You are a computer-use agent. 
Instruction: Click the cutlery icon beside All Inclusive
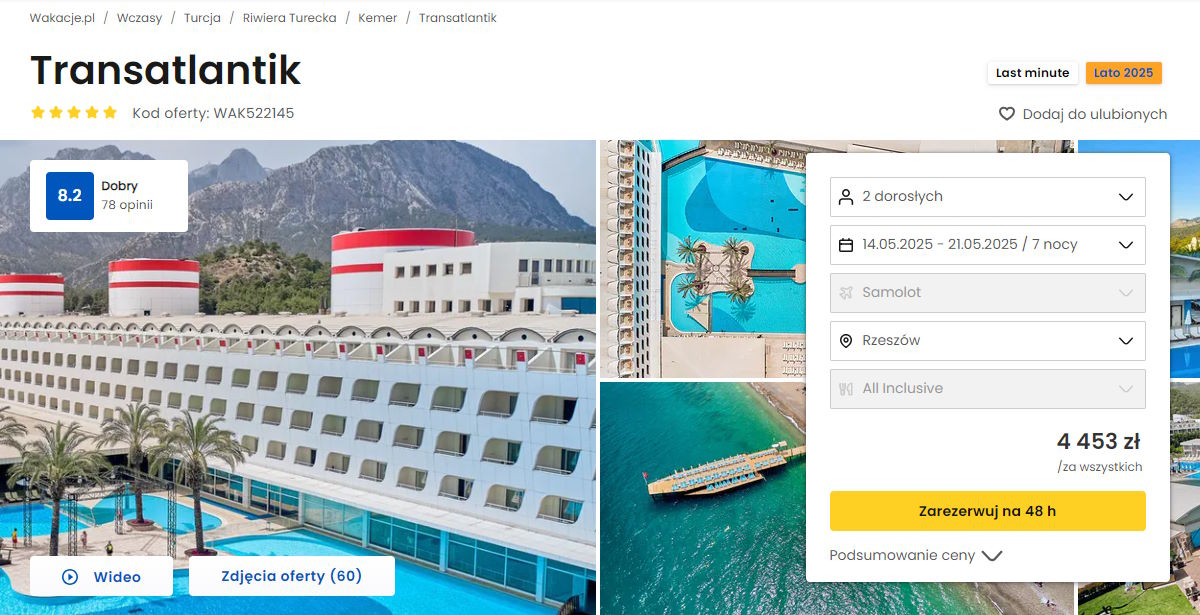pyautogui.click(x=846, y=389)
